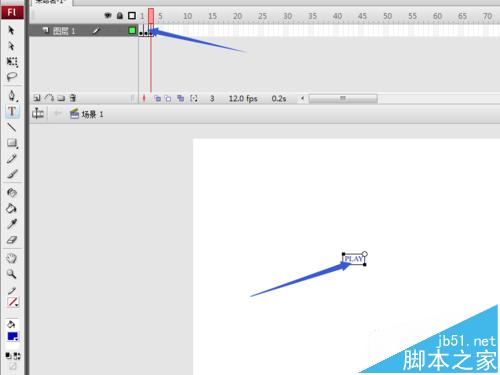Select the Eyedropper tool

12,224
